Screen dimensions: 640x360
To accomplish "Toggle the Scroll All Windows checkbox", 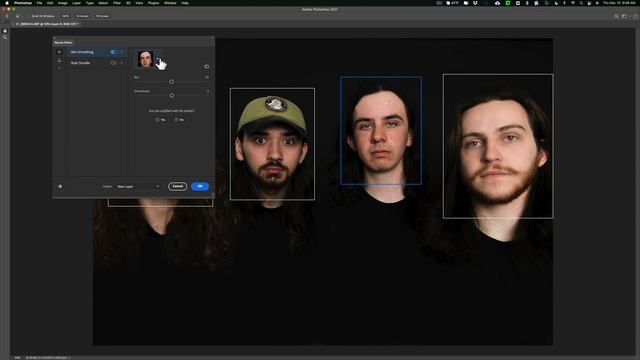I will tap(42, 16).
